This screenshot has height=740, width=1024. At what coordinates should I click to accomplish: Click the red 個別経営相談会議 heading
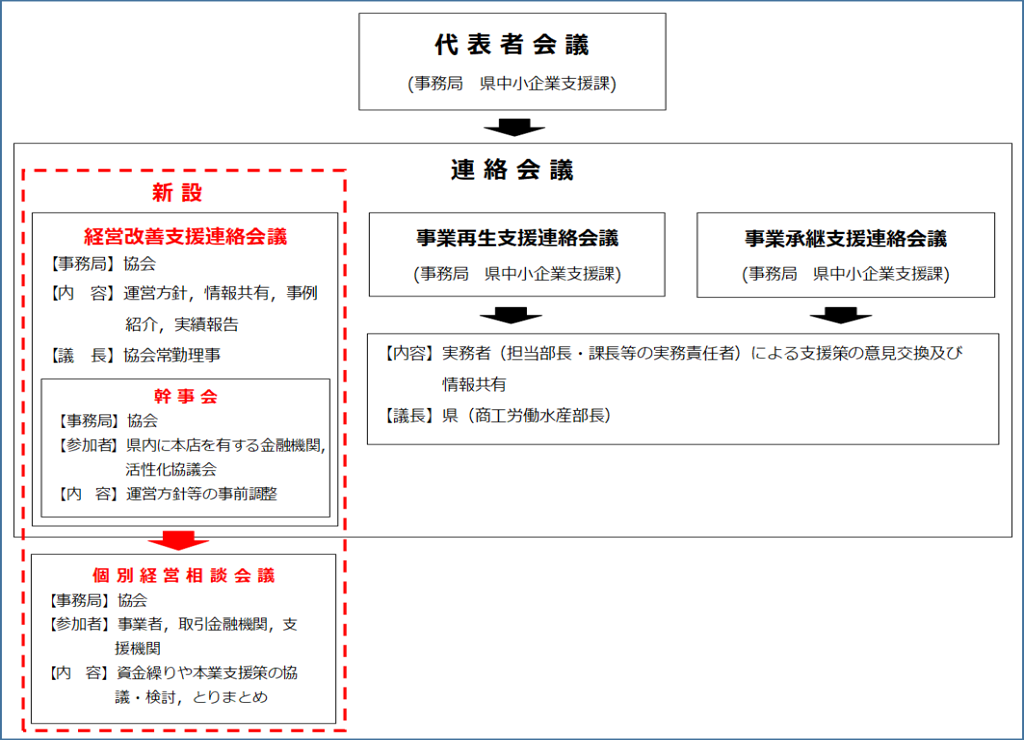(x=183, y=575)
